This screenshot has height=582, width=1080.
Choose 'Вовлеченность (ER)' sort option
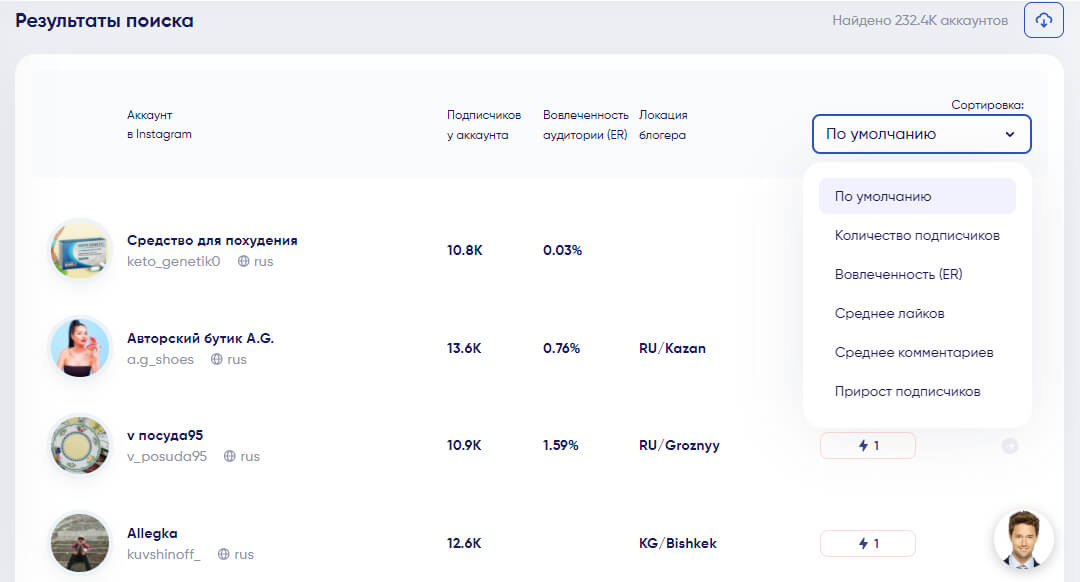pos(898,274)
